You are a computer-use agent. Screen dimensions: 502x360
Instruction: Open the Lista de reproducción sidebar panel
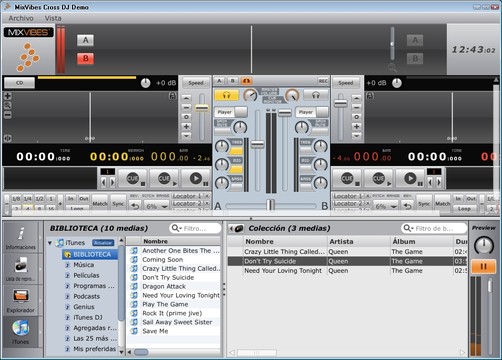[x=21, y=269]
